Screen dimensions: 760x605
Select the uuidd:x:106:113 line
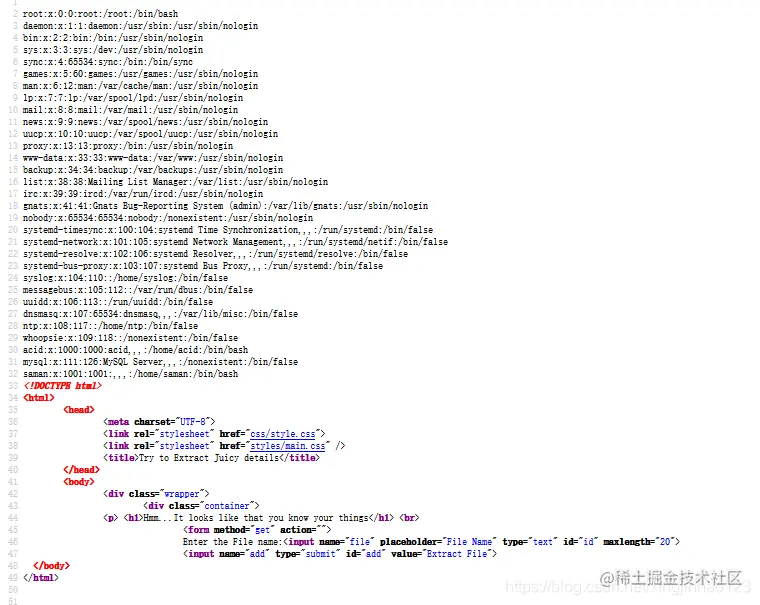pos(118,302)
